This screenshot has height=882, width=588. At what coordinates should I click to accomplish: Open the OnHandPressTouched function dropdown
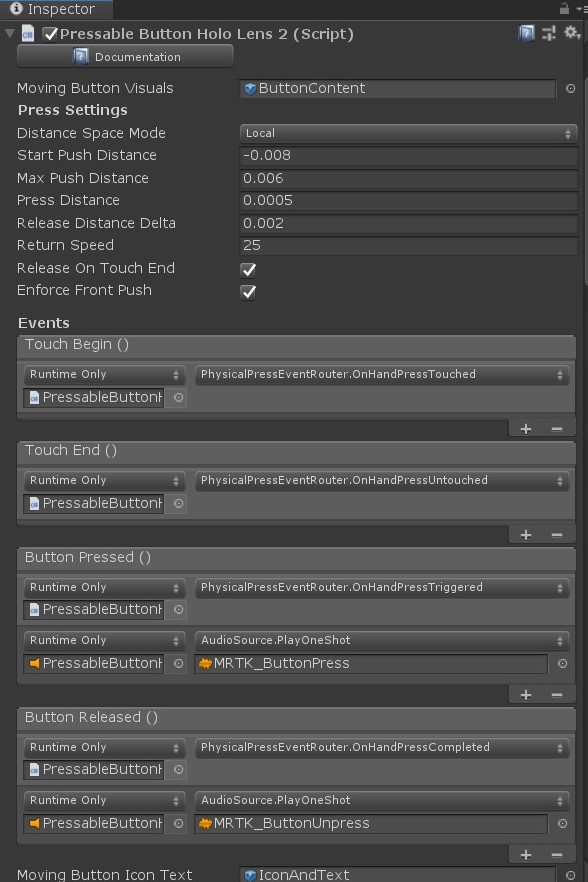click(x=382, y=375)
